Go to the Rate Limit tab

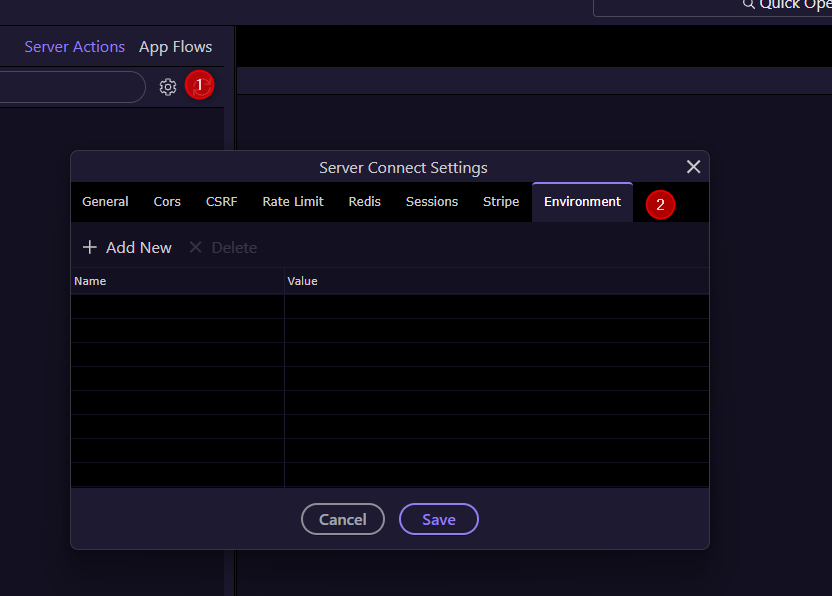293,202
